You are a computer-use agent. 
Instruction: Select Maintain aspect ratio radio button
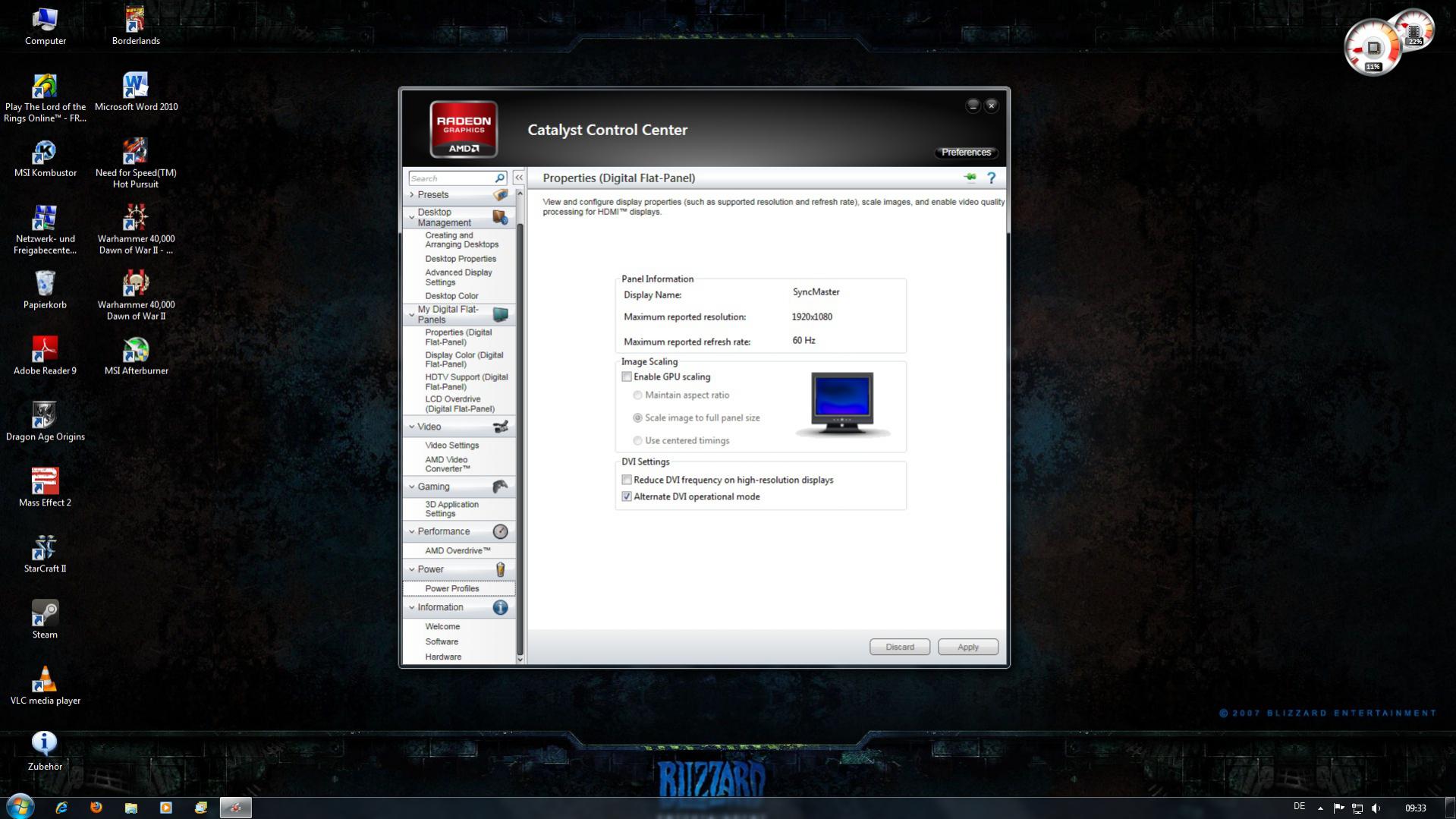click(x=637, y=395)
